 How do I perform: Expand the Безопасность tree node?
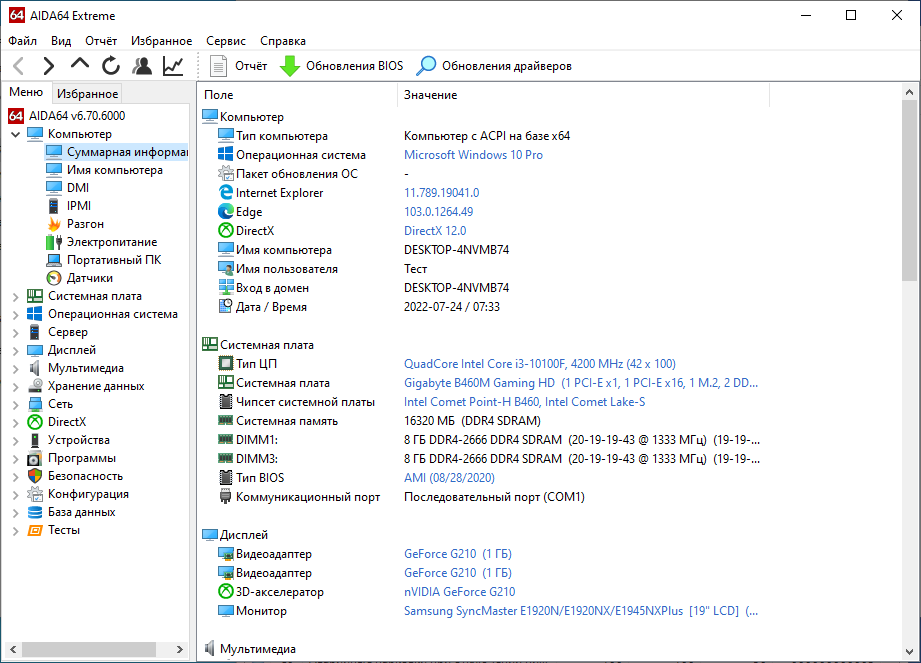(x=15, y=477)
